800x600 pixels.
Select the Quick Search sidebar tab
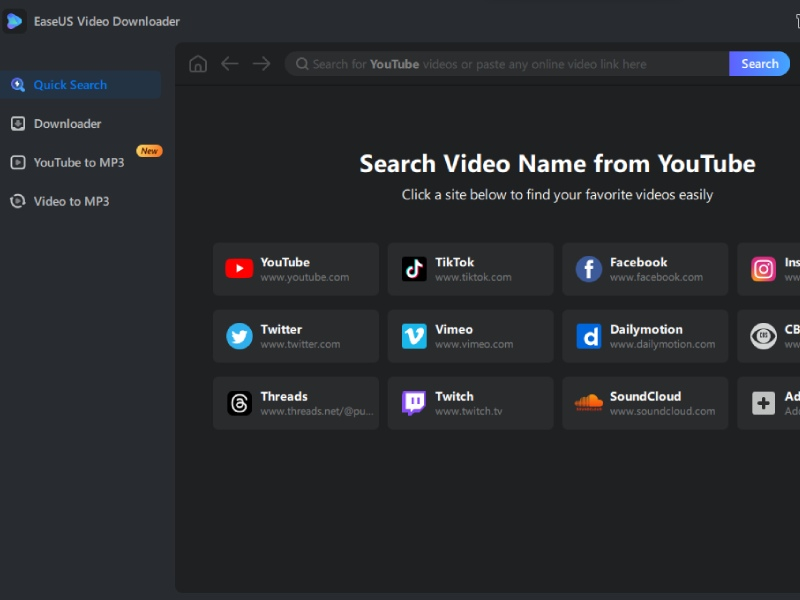point(70,85)
